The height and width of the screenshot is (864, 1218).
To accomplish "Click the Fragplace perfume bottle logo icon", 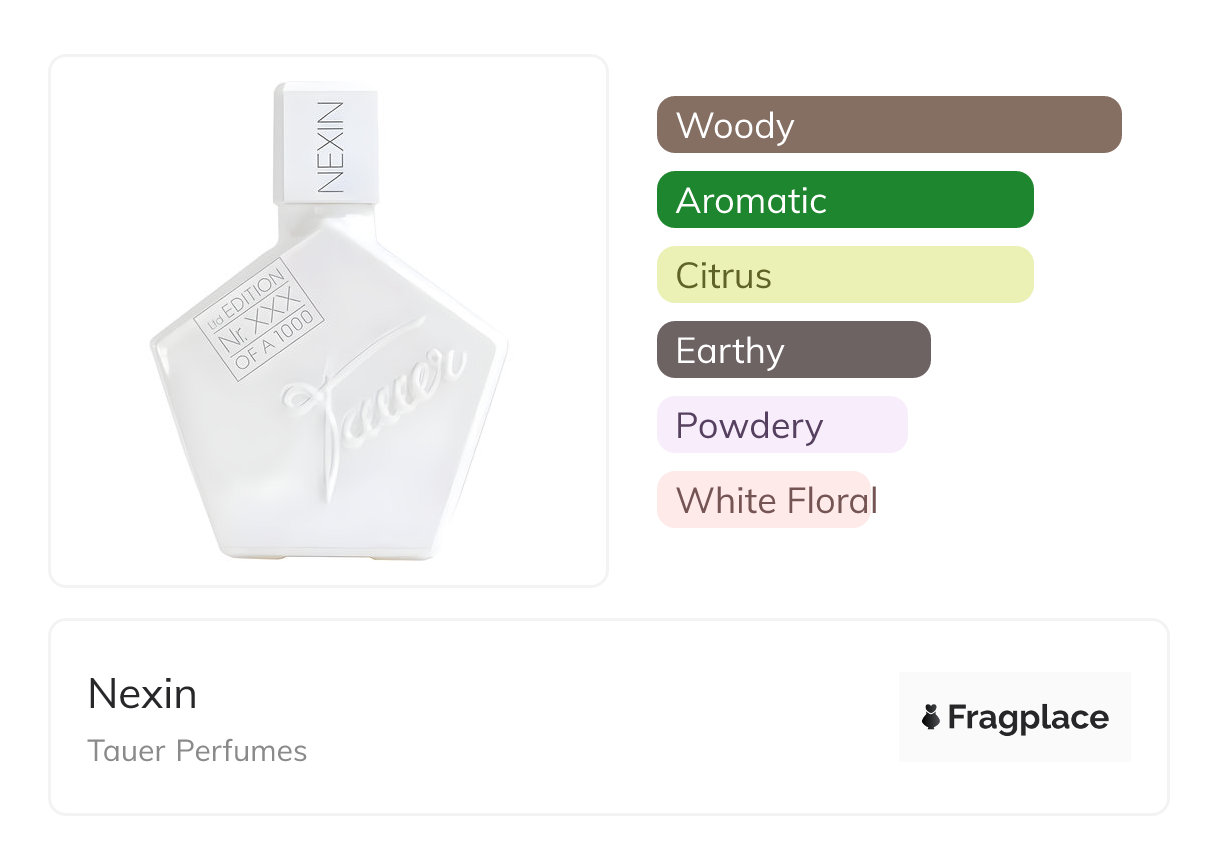I will click(931, 717).
